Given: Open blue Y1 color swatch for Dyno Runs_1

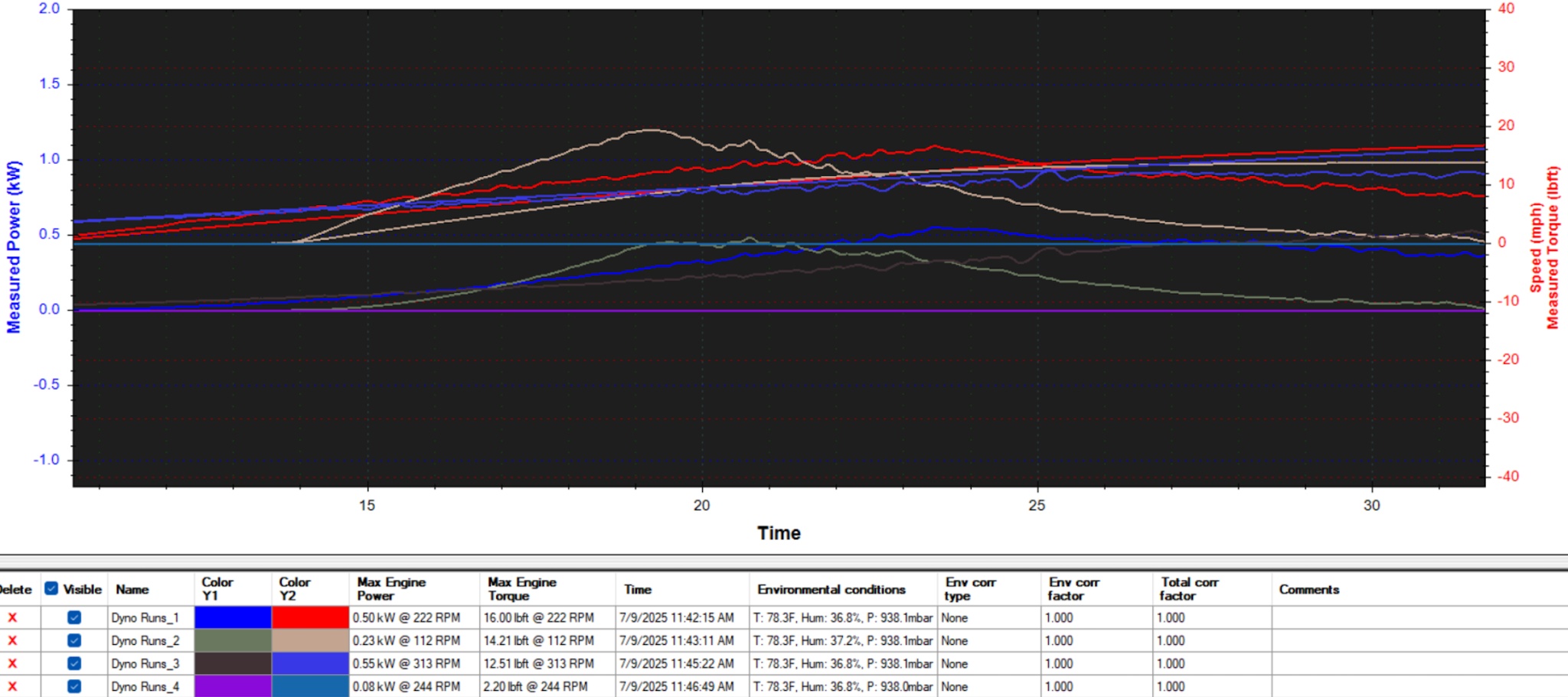Looking at the screenshot, I should coord(233,617).
